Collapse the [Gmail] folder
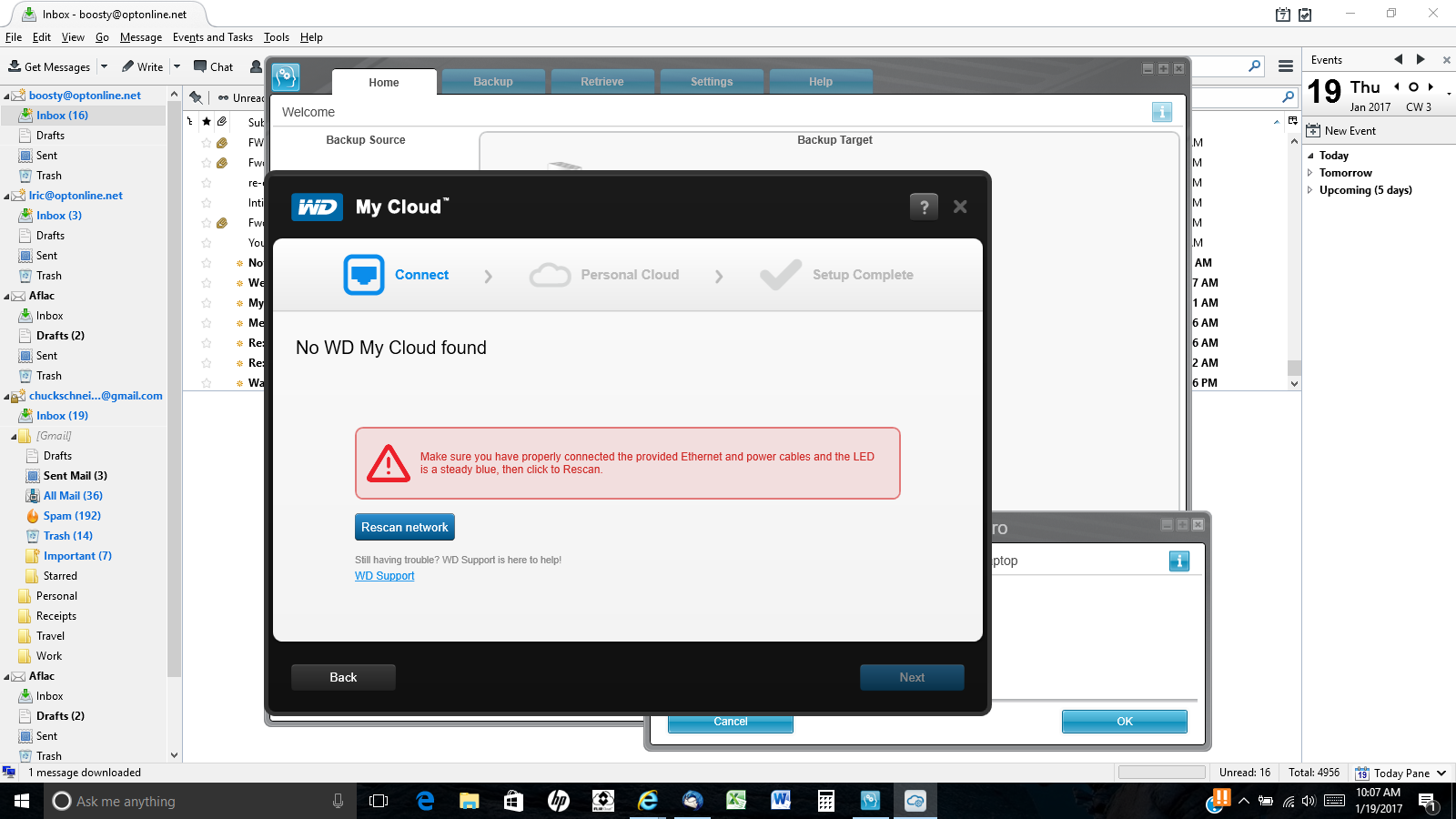Screen dimensions: 1456x819 (14, 436)
